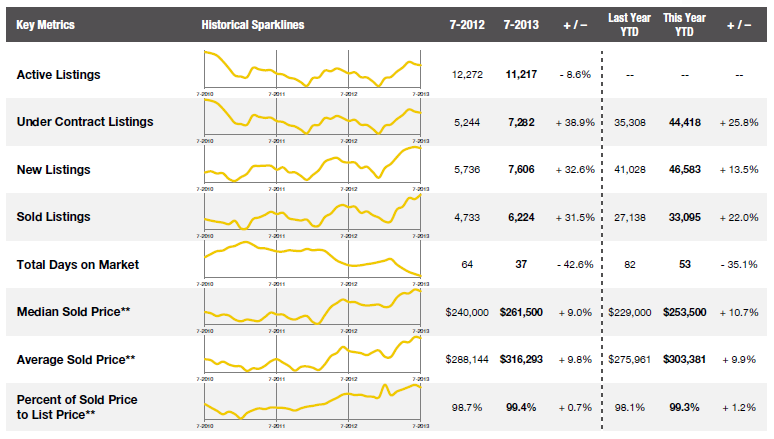The width and height of the screenshot is (774, 439).
Task: Click the Median Sold Price row label
Action: [74, 312]
